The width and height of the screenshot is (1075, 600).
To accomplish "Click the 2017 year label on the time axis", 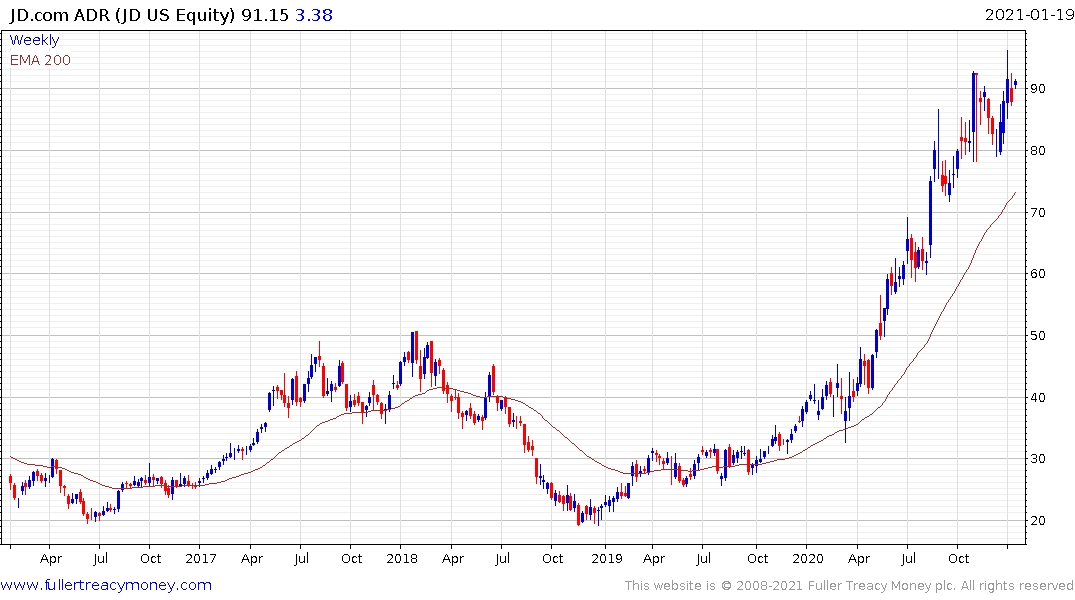I will tap(201, 559).
